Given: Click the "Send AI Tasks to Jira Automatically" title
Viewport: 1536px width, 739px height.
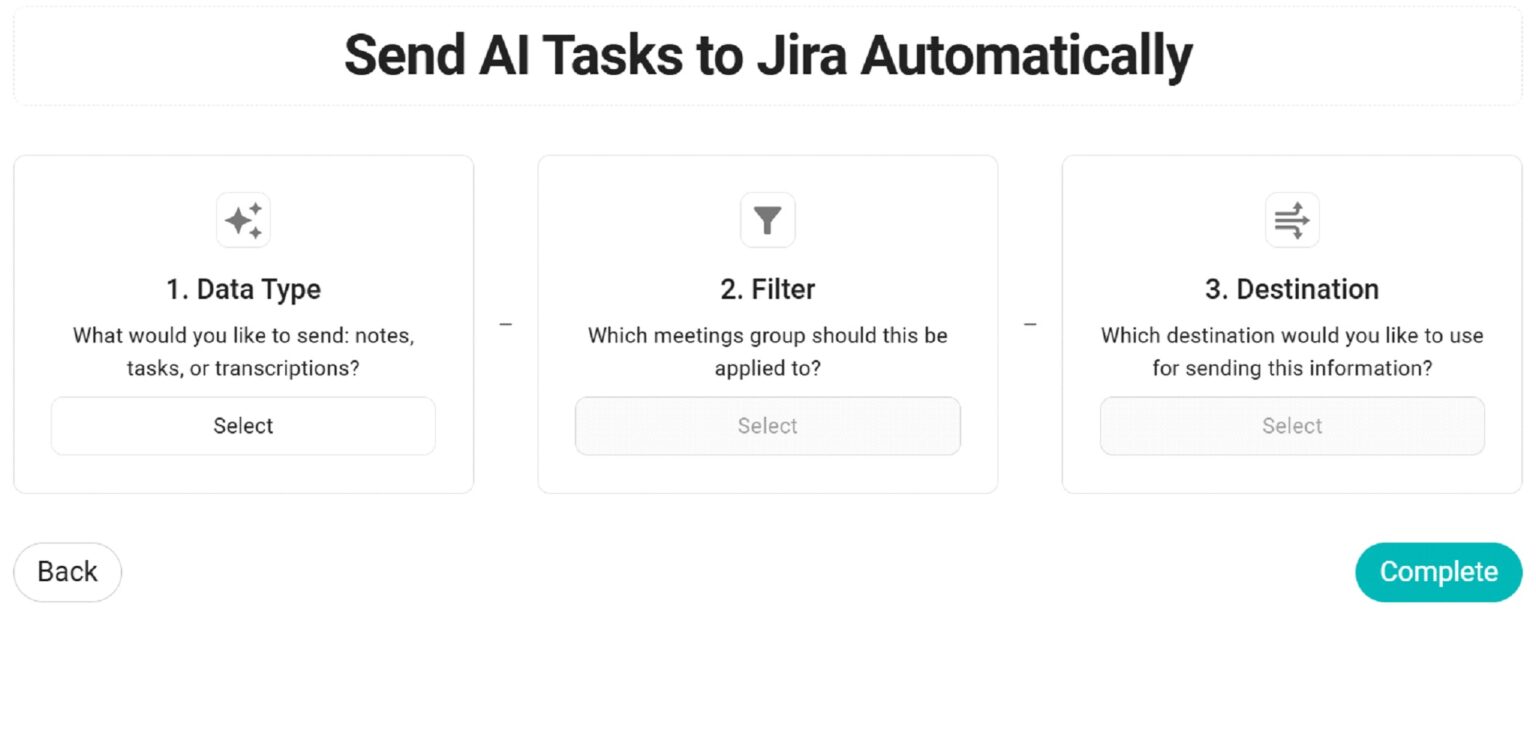Looking at the screenshot, I should (768, 55).
